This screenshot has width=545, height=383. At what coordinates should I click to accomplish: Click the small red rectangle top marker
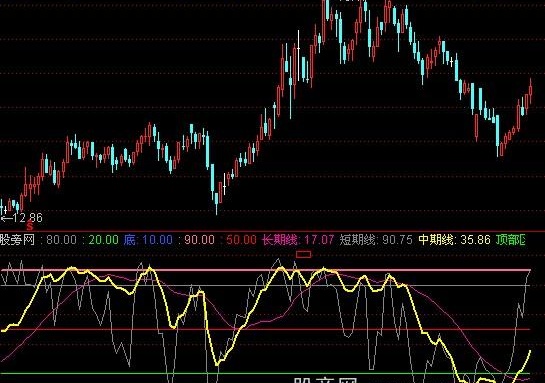[x=303, y=255]
